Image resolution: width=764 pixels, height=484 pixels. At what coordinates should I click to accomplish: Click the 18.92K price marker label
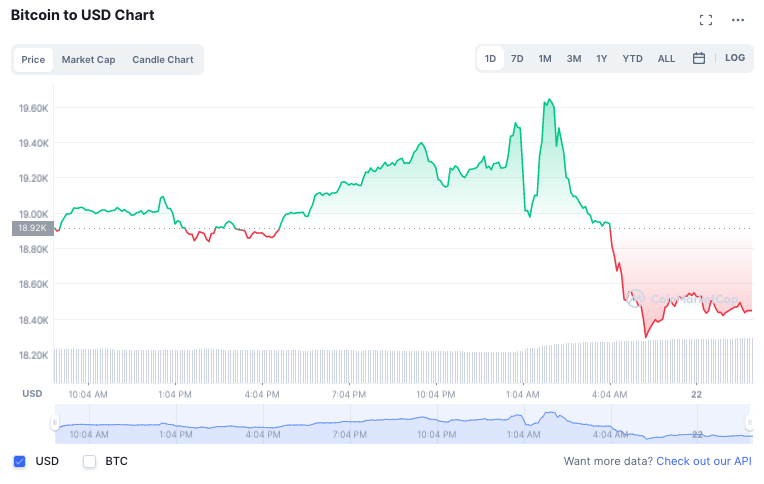33,228
